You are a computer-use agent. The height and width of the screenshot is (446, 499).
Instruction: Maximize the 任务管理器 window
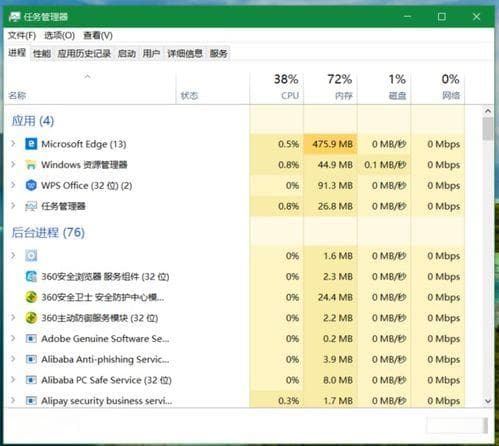442,16
